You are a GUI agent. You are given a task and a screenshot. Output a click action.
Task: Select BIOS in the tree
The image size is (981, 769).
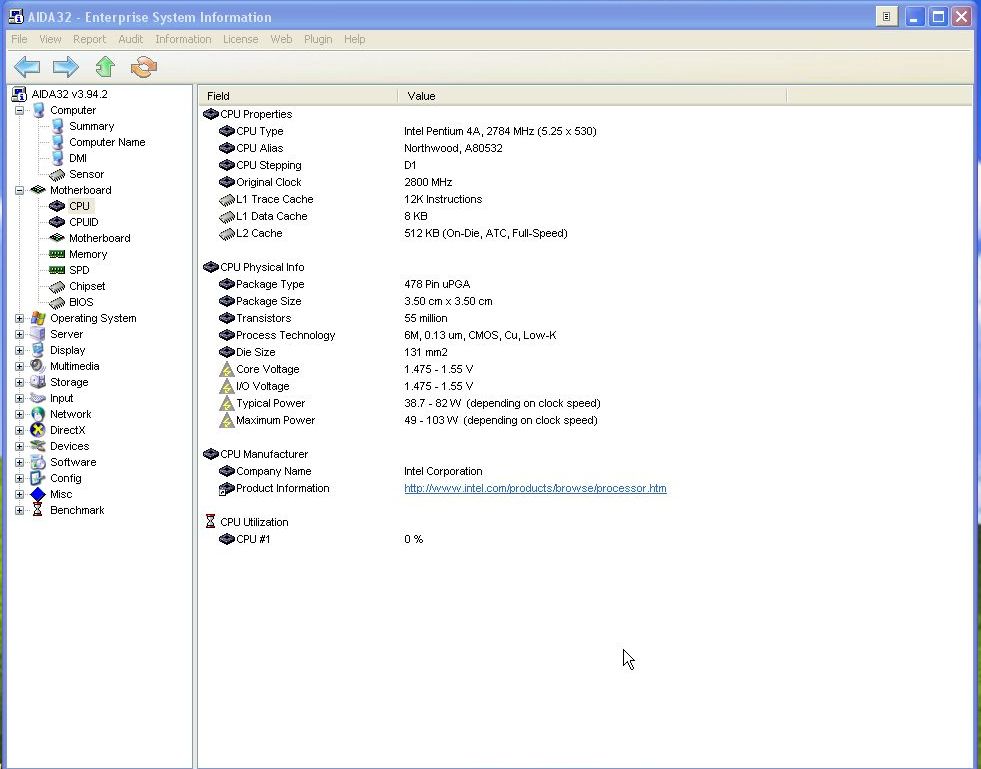(x=81, y=302)
